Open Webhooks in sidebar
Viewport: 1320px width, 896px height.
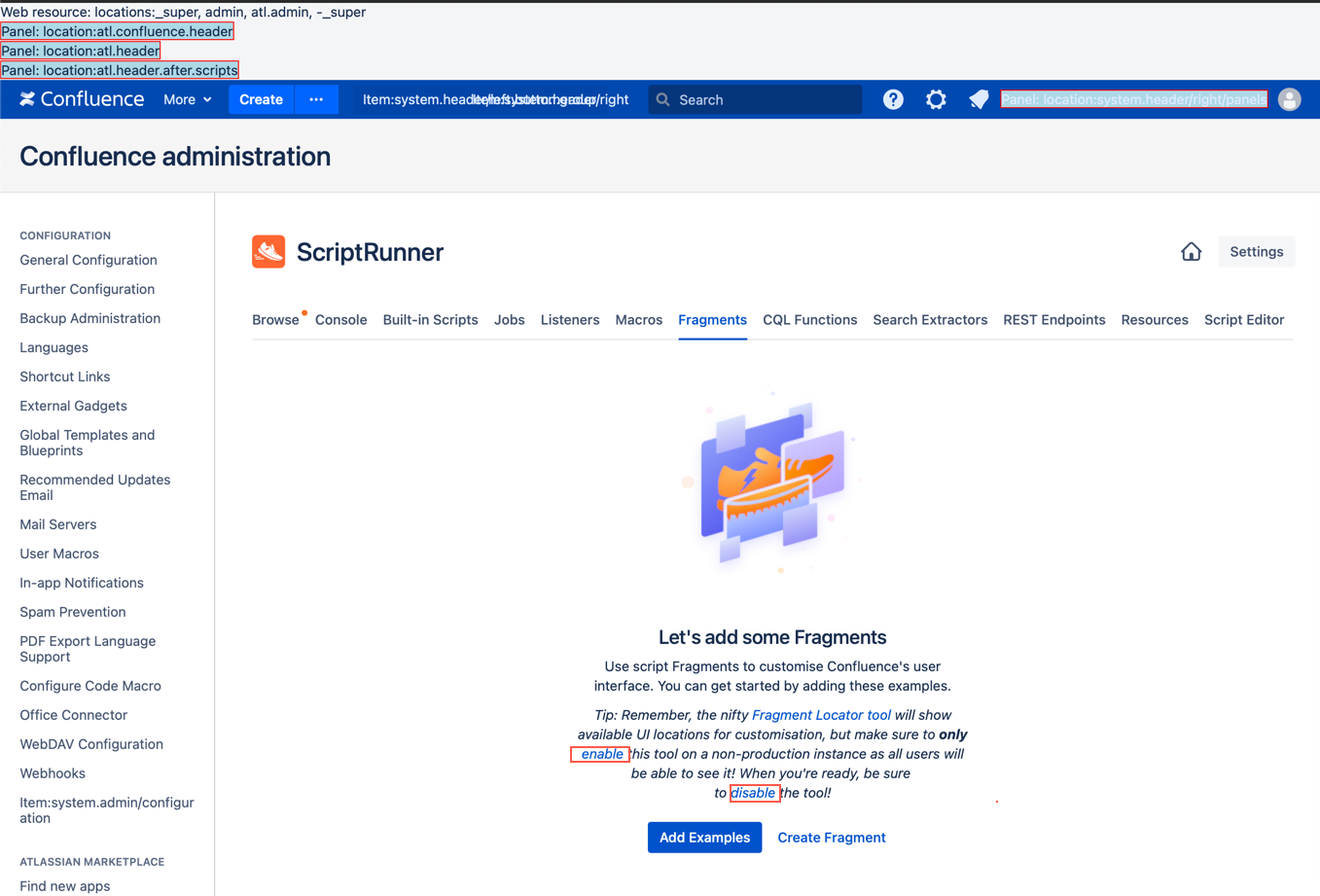(53, 773)
